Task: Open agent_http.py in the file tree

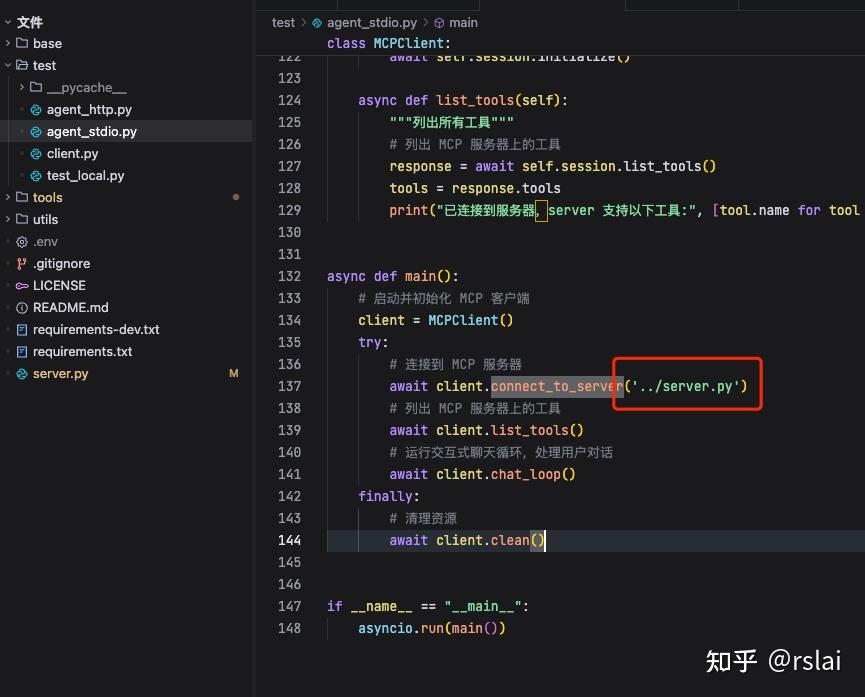Action: click(89, 110)
